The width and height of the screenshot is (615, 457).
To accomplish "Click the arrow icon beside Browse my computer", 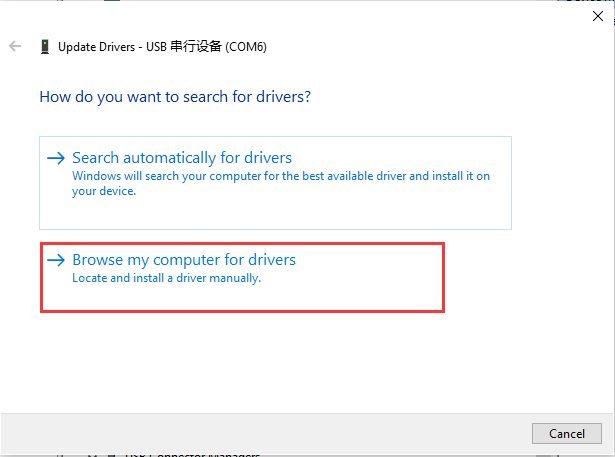I will (x=55, y=260).
